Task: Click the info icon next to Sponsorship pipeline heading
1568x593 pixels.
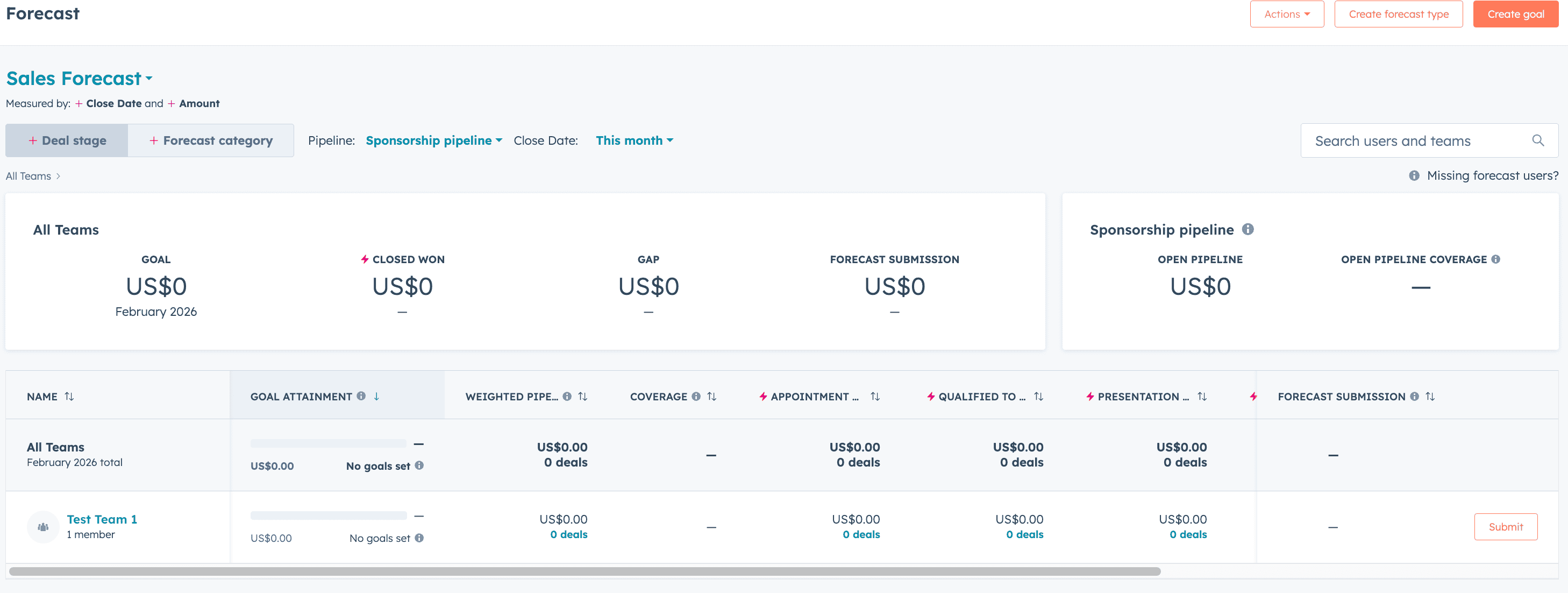Action: tap(1249, 230)
